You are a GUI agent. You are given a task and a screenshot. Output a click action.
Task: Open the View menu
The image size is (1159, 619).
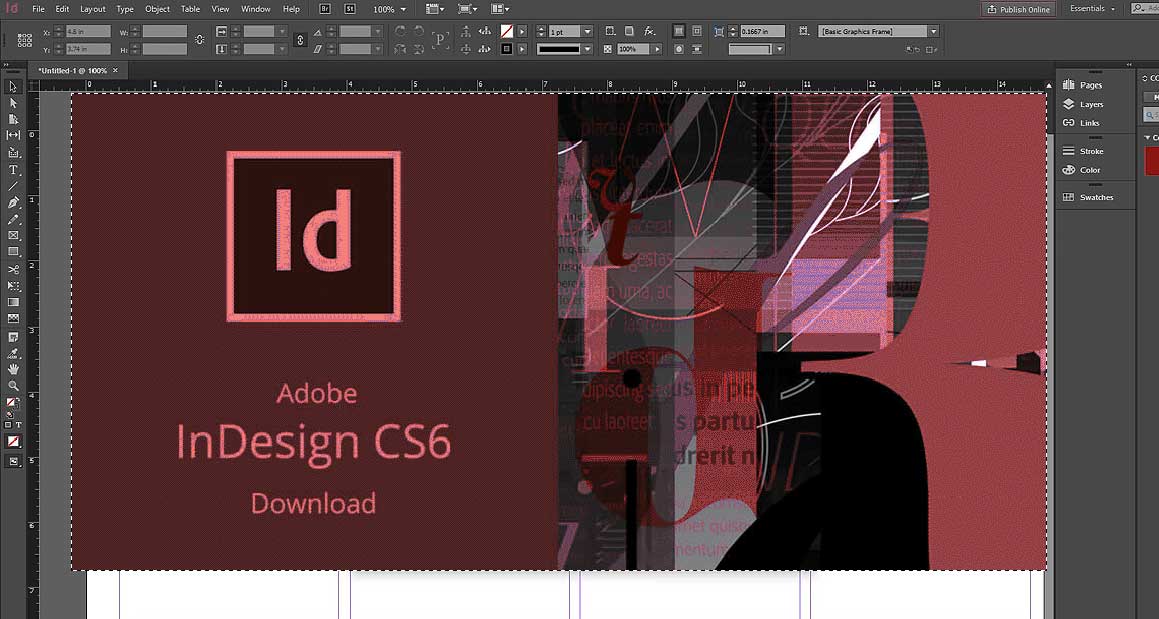(220, 9)
